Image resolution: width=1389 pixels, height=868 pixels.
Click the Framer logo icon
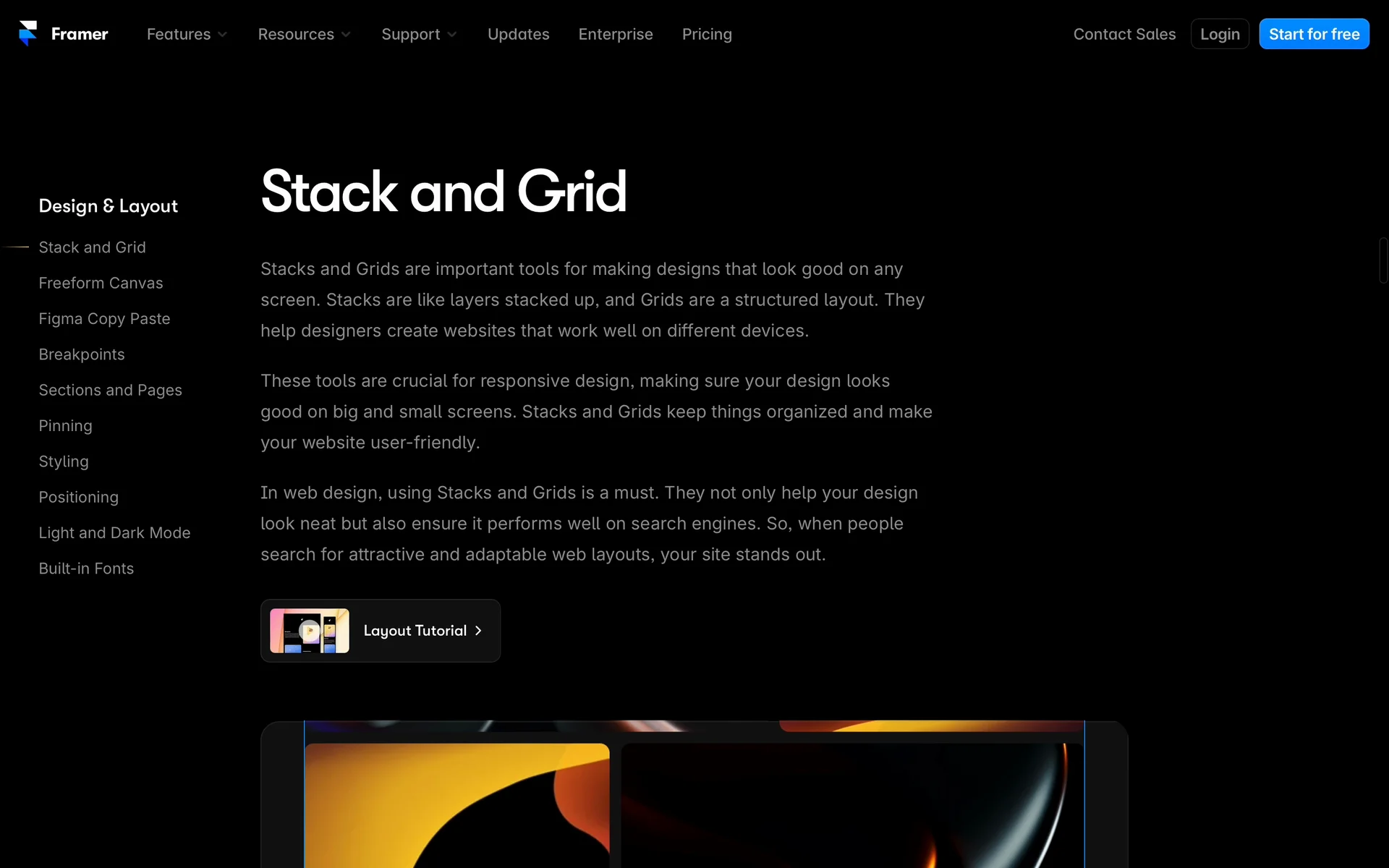(x=27, y=33)
